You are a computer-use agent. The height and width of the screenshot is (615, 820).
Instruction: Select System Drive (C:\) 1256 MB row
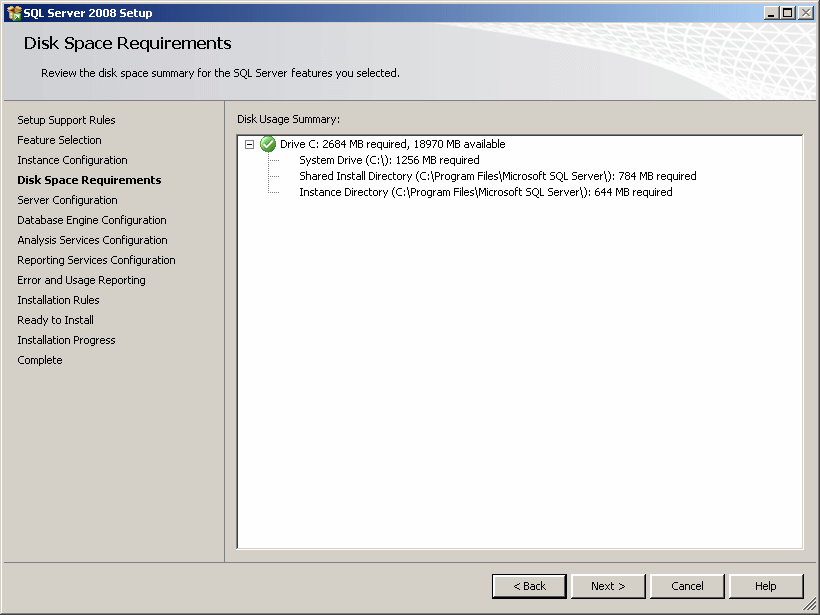[x=389, y=160]
